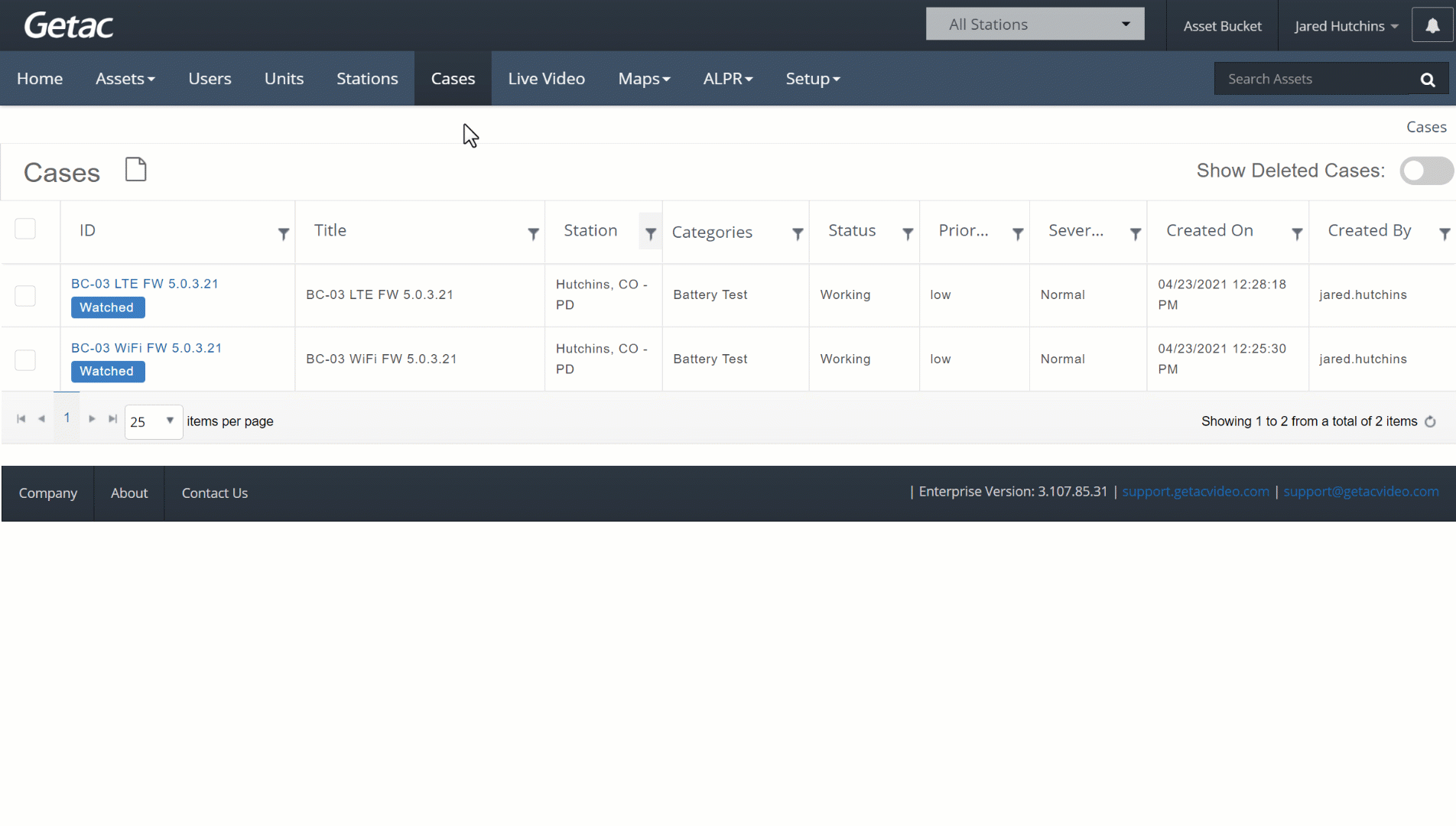
Task: Filter the Created By column
Action: pos(1444,234)
